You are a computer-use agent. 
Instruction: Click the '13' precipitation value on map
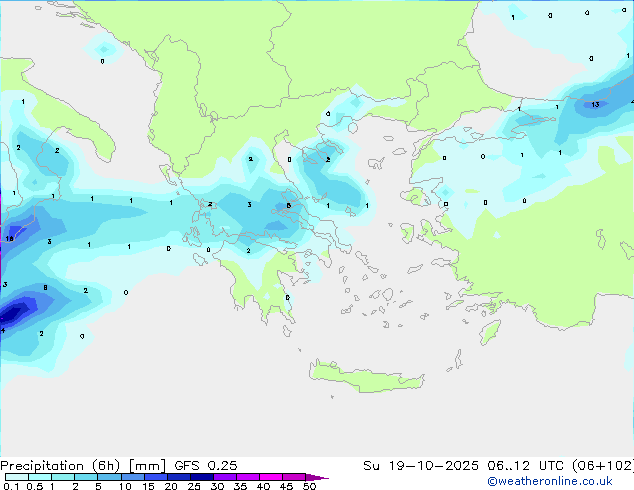click(595, 105)
